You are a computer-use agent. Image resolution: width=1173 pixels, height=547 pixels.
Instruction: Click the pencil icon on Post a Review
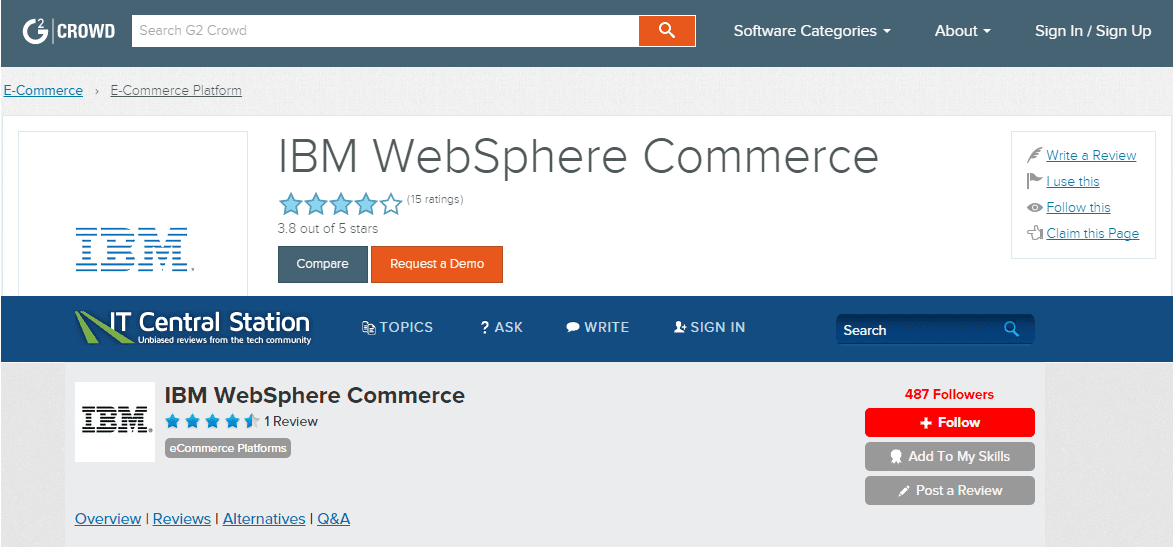[904, 491]
